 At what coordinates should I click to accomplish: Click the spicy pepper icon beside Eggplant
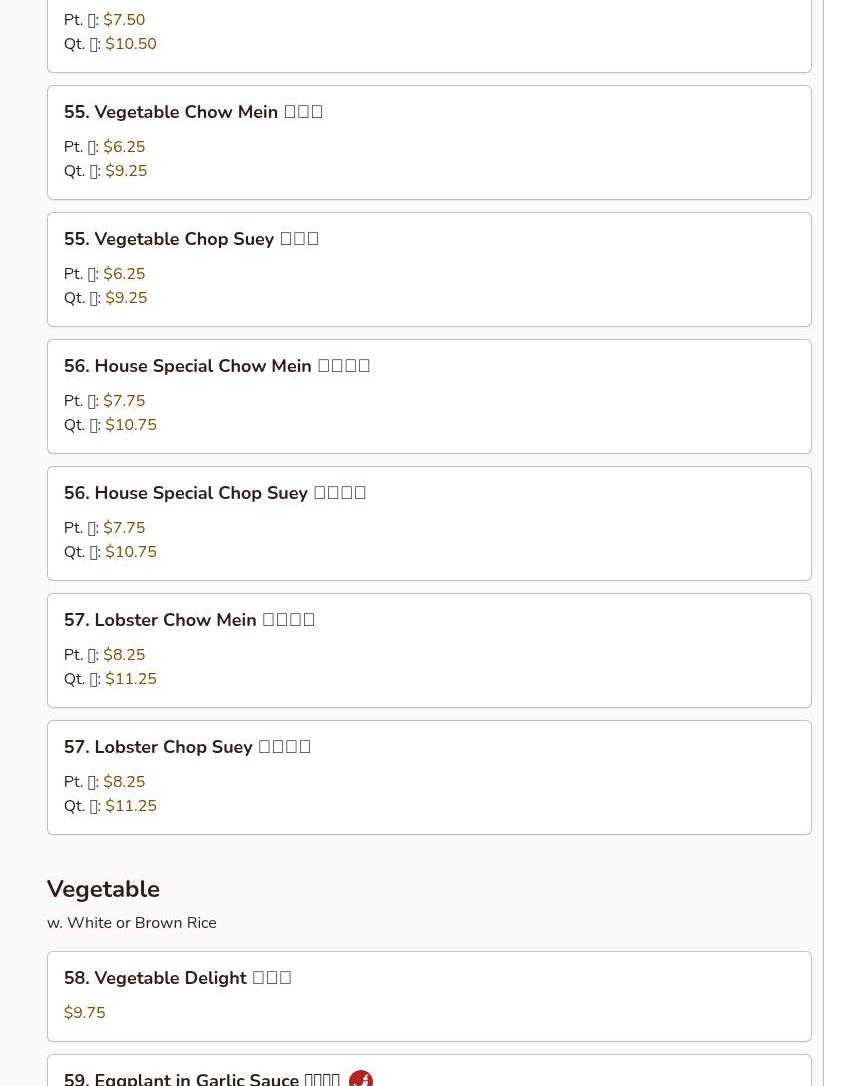tap(361, 1079)
